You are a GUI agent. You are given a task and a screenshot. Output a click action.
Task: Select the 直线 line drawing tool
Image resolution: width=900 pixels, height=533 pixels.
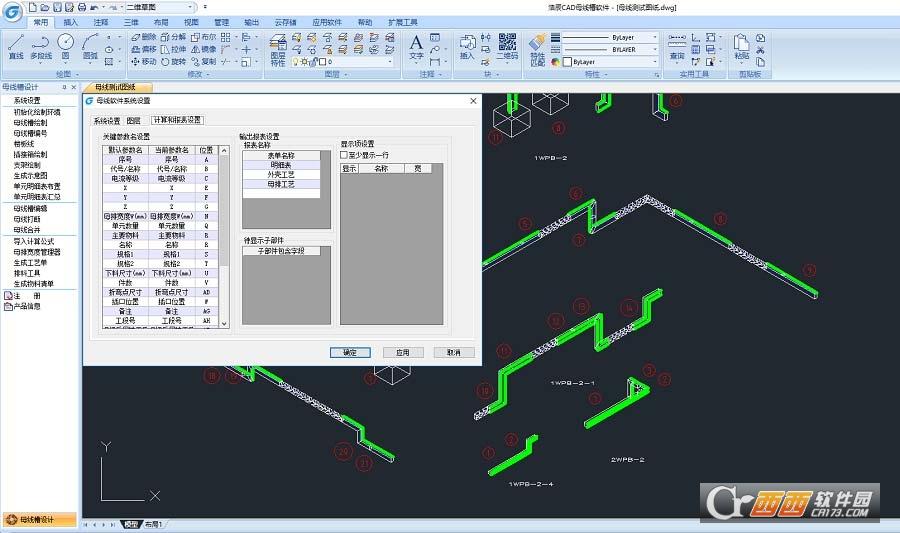16,46
